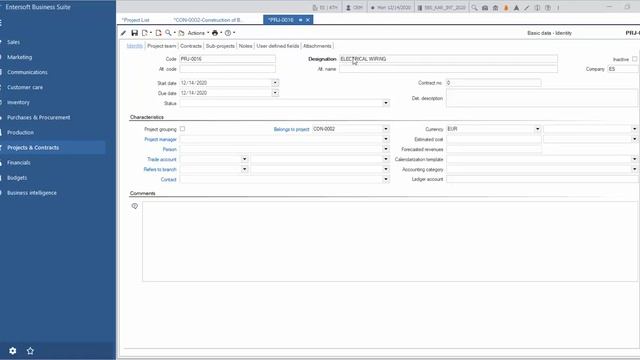640x360 pixels.
Task: Click the camera icon in the top bar
Action: [485, 7]
